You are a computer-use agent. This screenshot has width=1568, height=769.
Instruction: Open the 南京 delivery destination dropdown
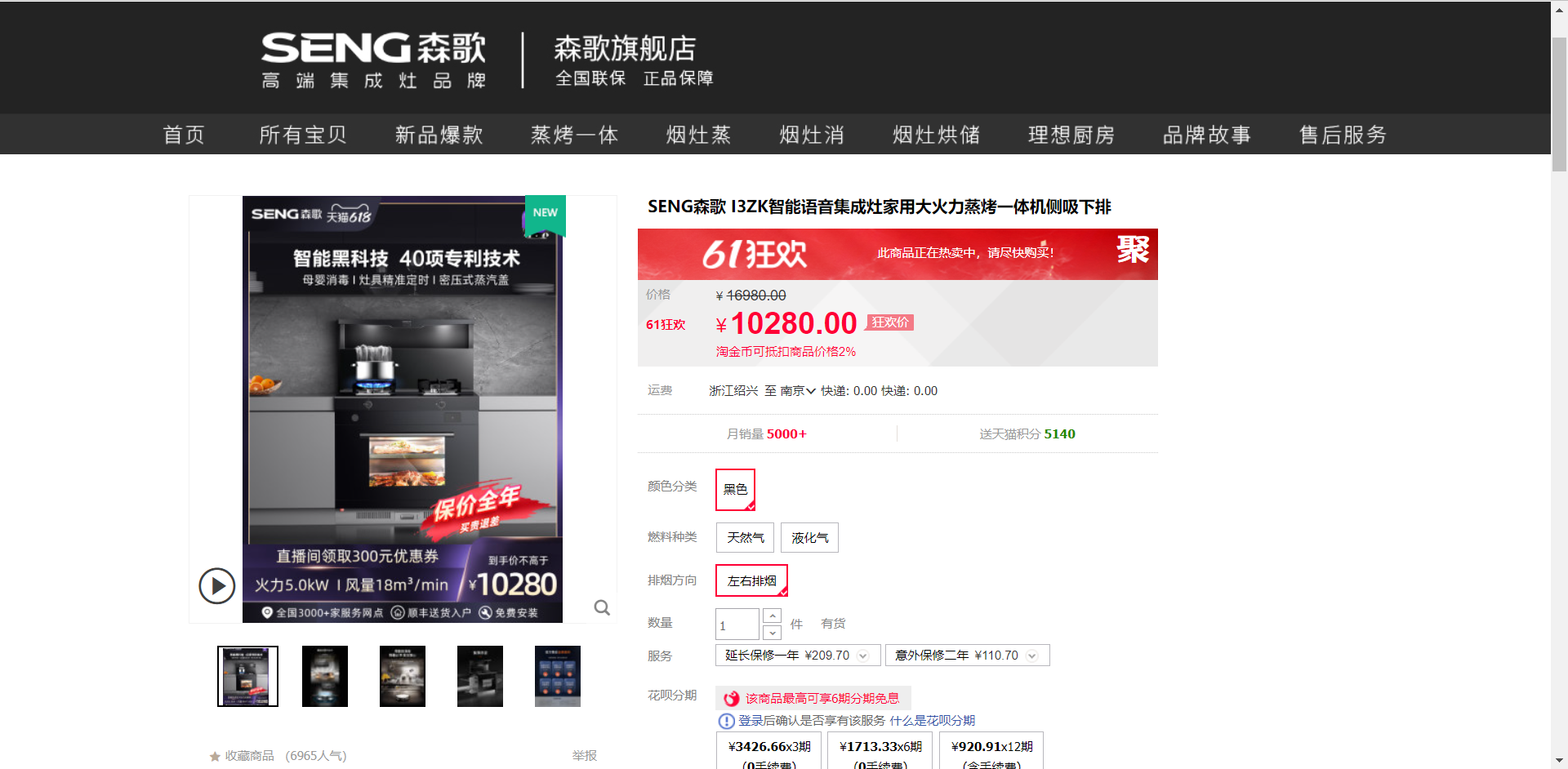(797, 391)
